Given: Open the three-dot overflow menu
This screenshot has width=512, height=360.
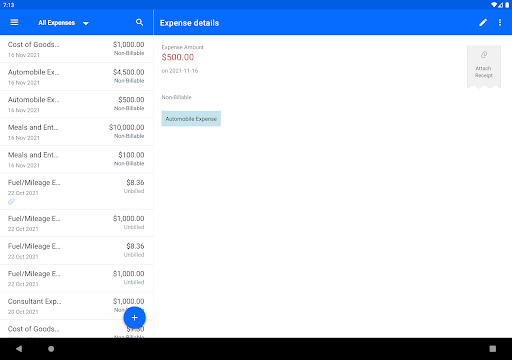Looking at the screenshot, I should (500, 22).
